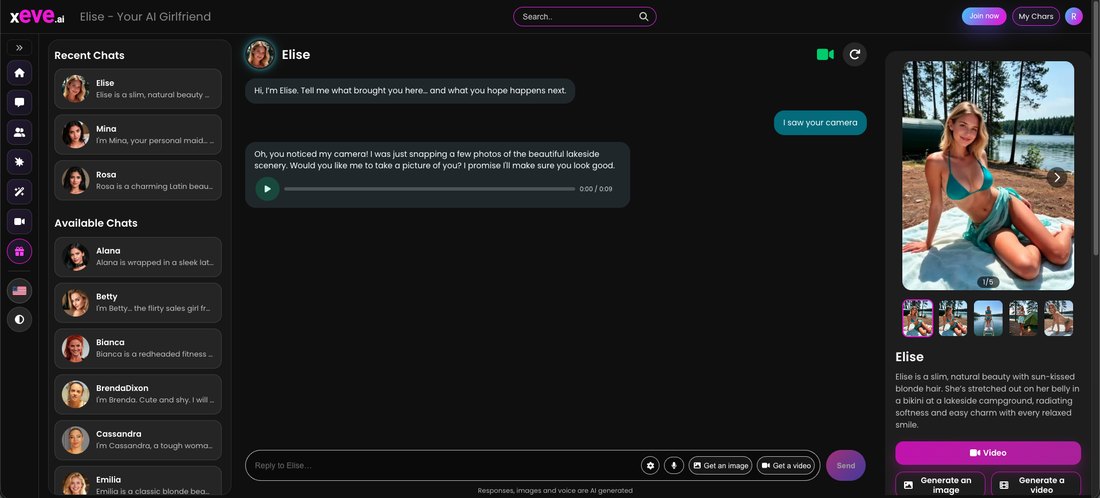Viewport: 1100px width, 498px height.
Task: Toggle dark/light theme icon in sidebar
Action: [19, 319]
